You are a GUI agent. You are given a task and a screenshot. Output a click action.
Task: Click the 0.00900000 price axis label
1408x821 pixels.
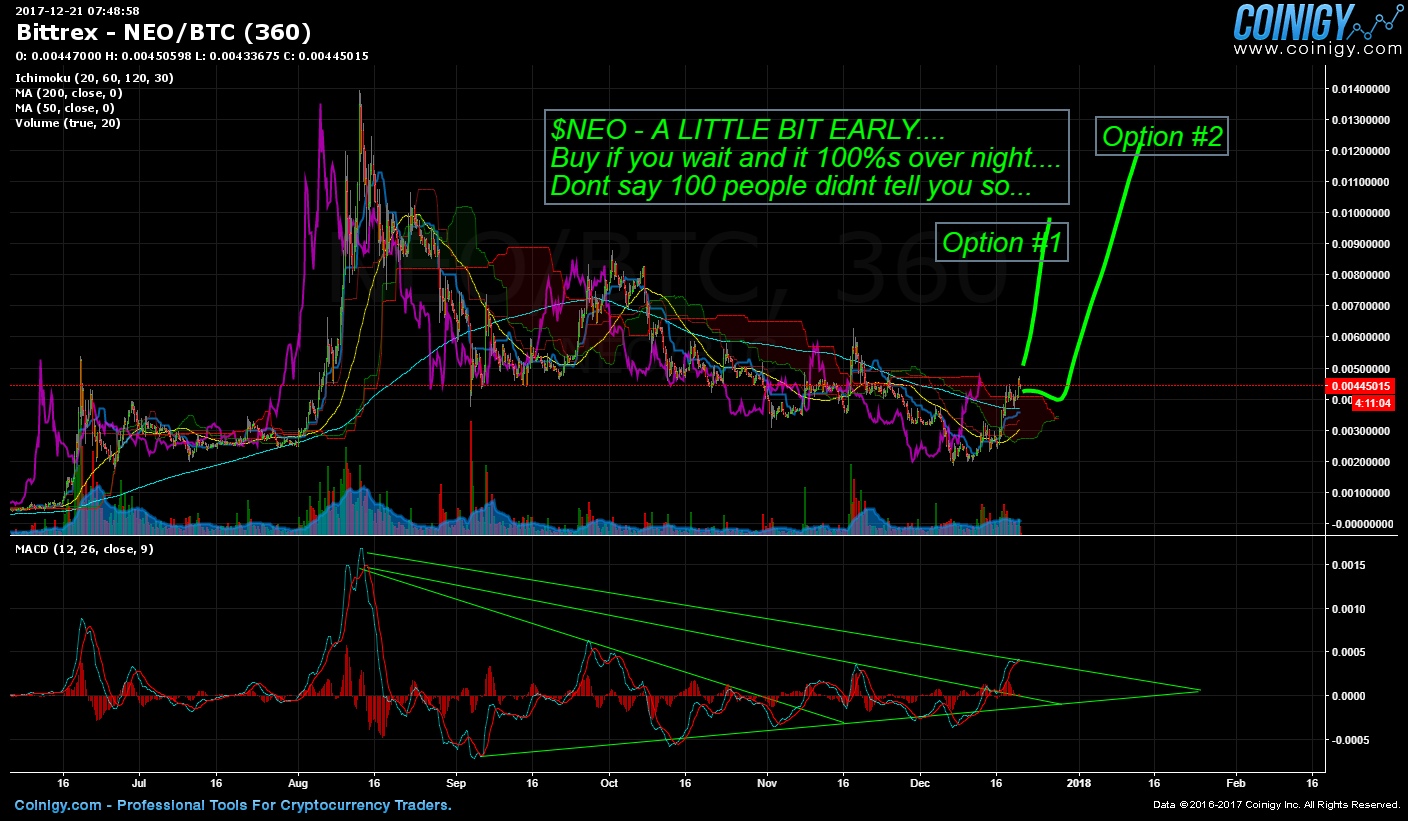pos(1362,244)
